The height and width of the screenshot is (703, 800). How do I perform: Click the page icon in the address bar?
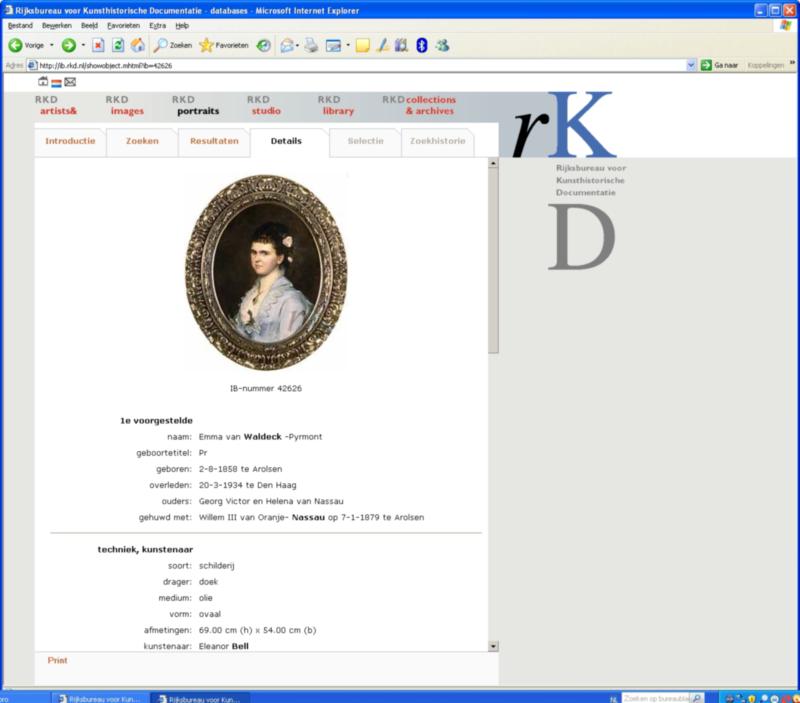32,65
